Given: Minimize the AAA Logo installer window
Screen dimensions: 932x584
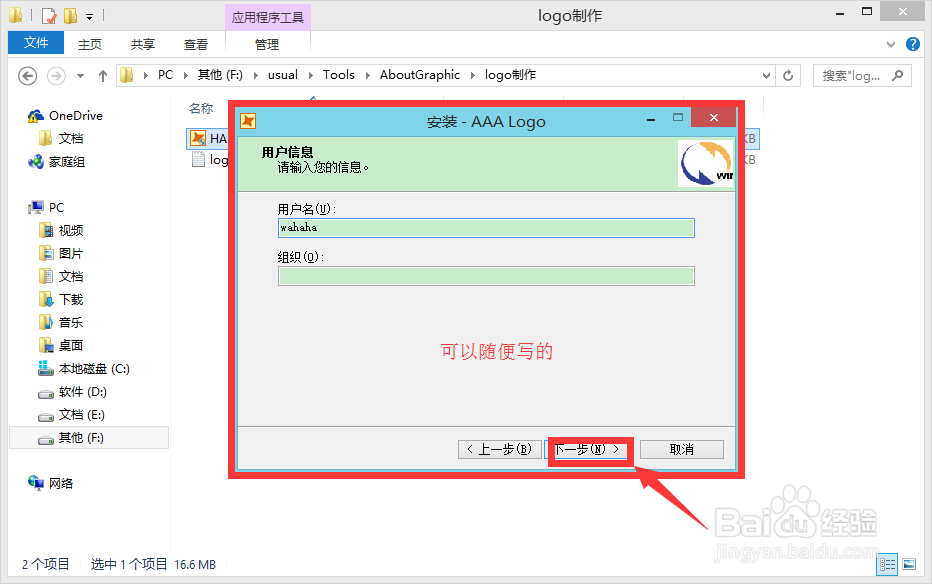Looking at the screenshot, I should click(651, 119).
